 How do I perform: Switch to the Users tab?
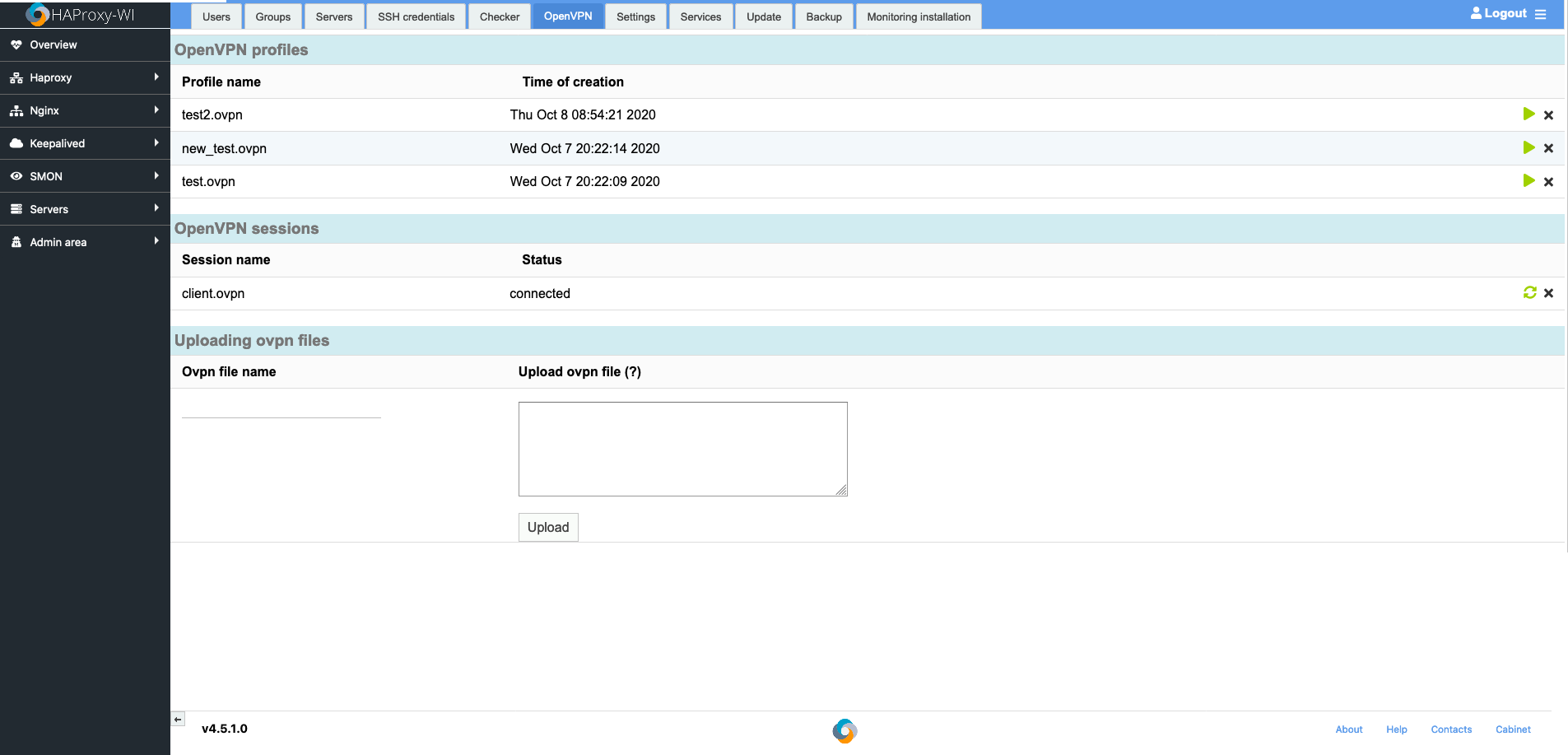tap(216, 16)
